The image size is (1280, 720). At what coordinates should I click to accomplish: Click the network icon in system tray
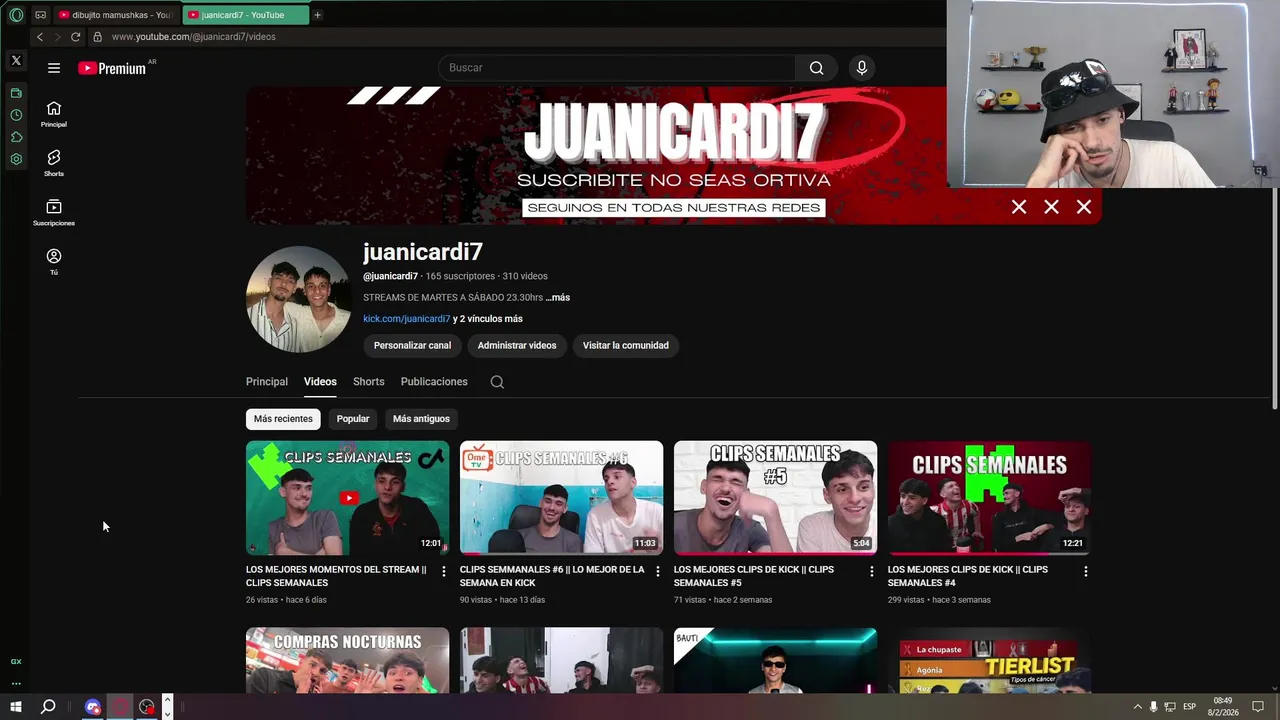pyautogui.click(x=1170, y=707)
